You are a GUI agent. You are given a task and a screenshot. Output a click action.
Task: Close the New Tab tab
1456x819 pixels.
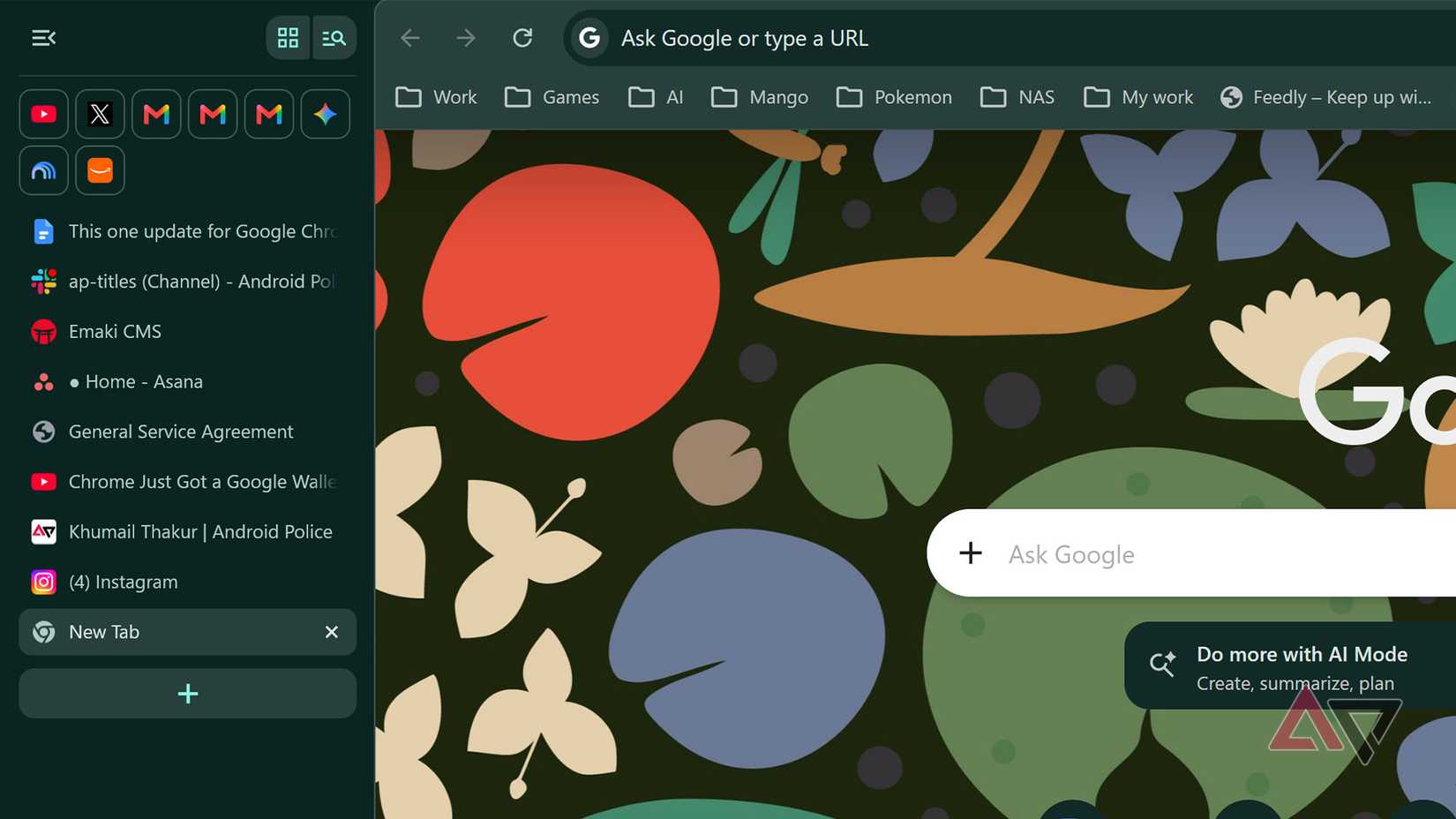pyautogui.click(x=332, y=632)
